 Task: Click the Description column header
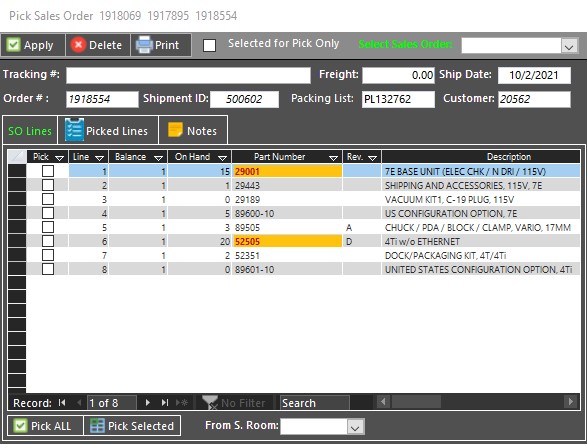(481, 156)
